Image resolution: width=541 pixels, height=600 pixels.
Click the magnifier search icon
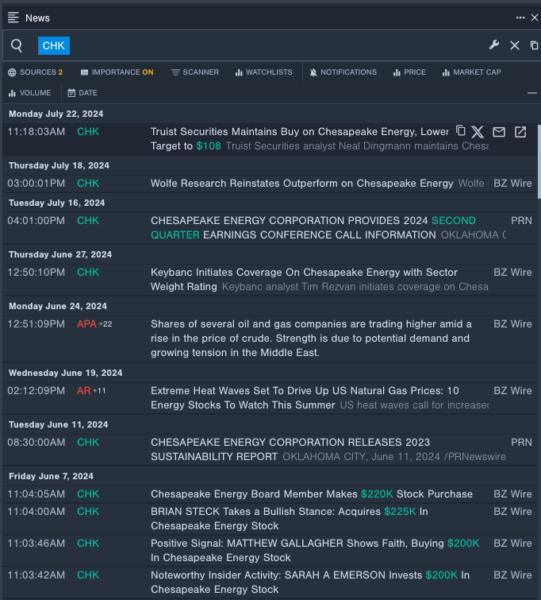coord(16,46)
